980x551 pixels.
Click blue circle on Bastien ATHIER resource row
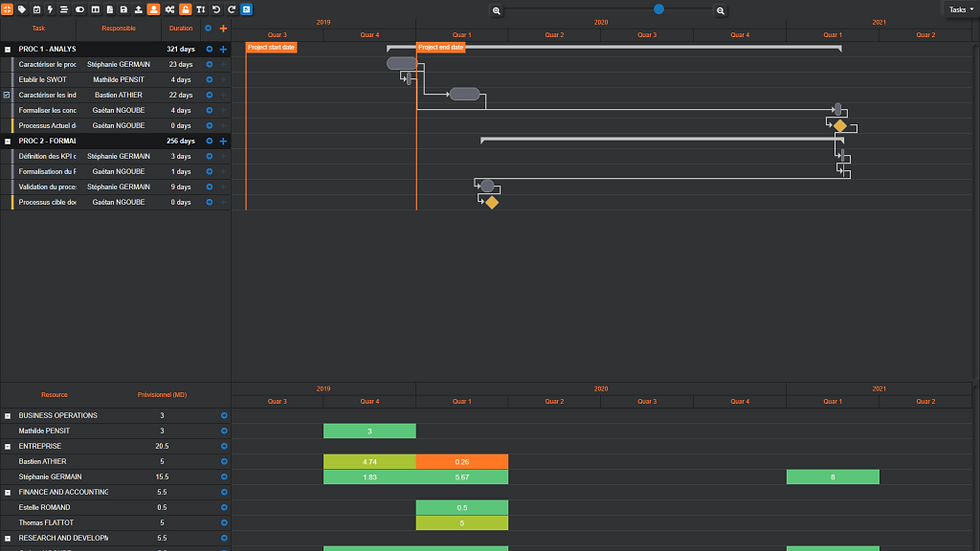(x=224, y=462)
